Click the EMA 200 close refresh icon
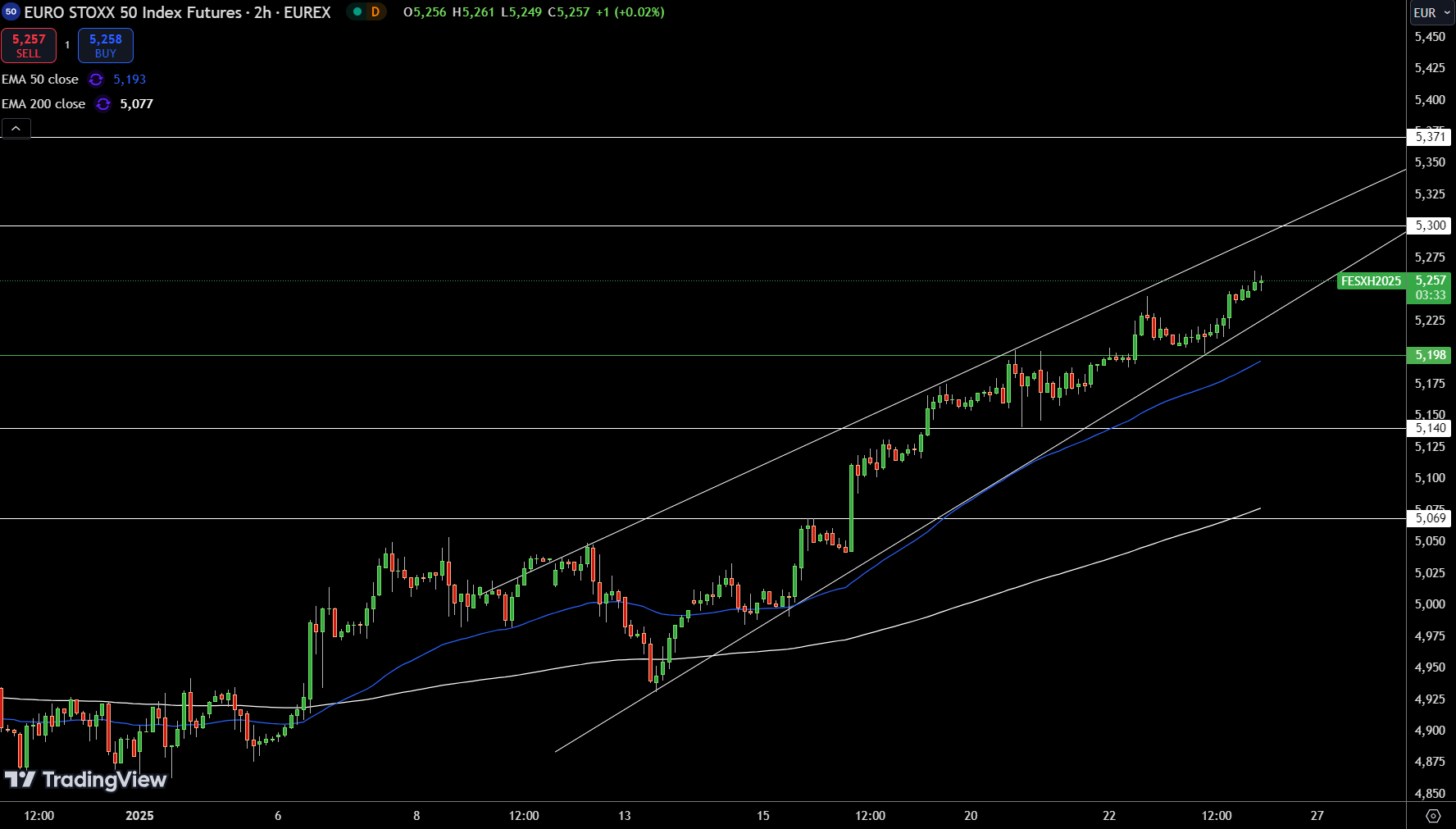This screenshot has height=829, width=1456. point(103,104)
